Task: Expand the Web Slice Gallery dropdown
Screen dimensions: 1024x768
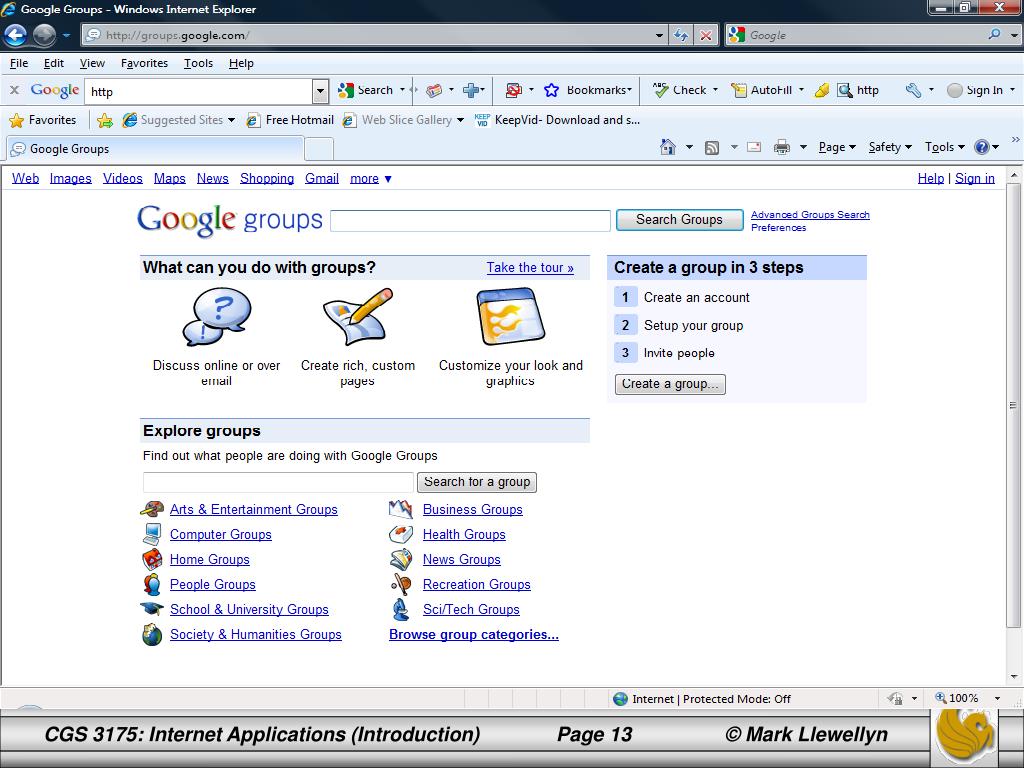Action: (460, 120)
